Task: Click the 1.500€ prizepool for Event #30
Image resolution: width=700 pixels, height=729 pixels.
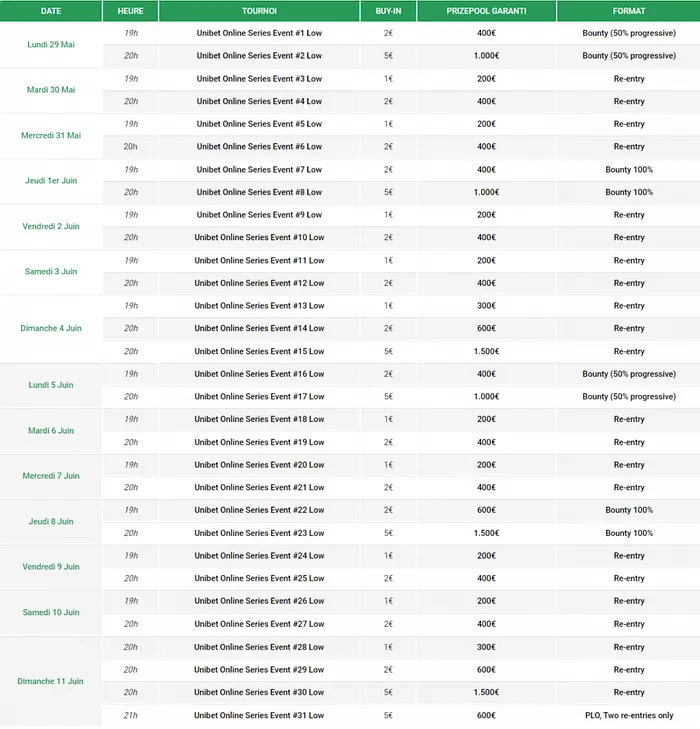Action: point(486,692)
